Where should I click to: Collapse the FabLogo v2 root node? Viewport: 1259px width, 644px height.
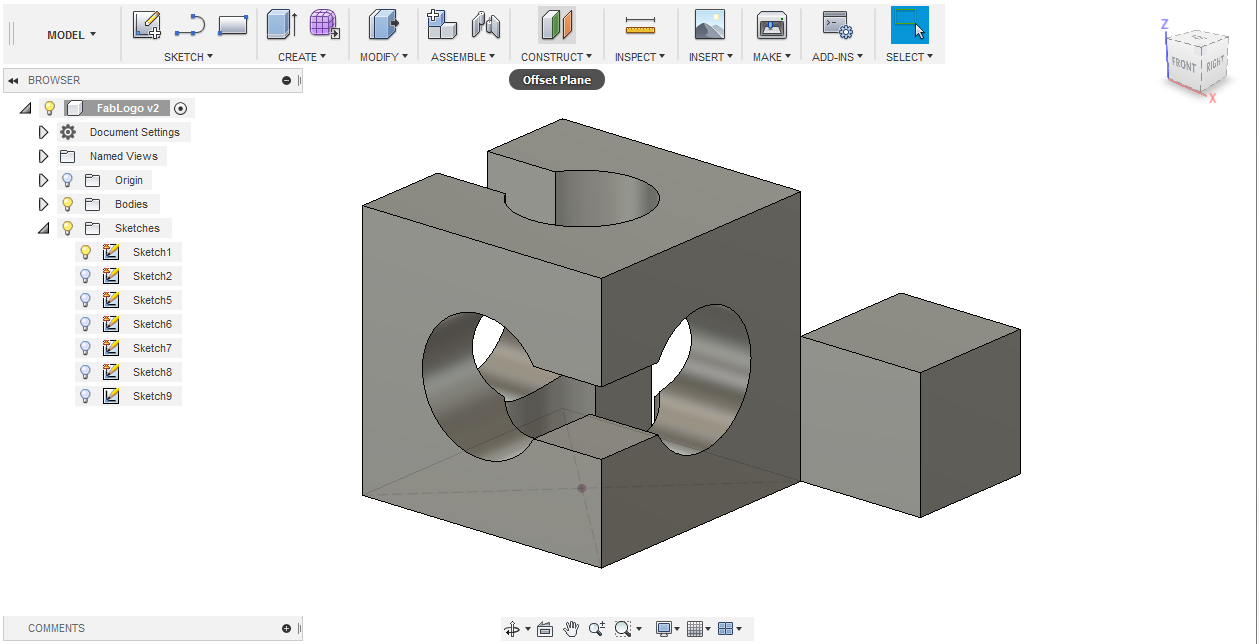coord(25,108)
